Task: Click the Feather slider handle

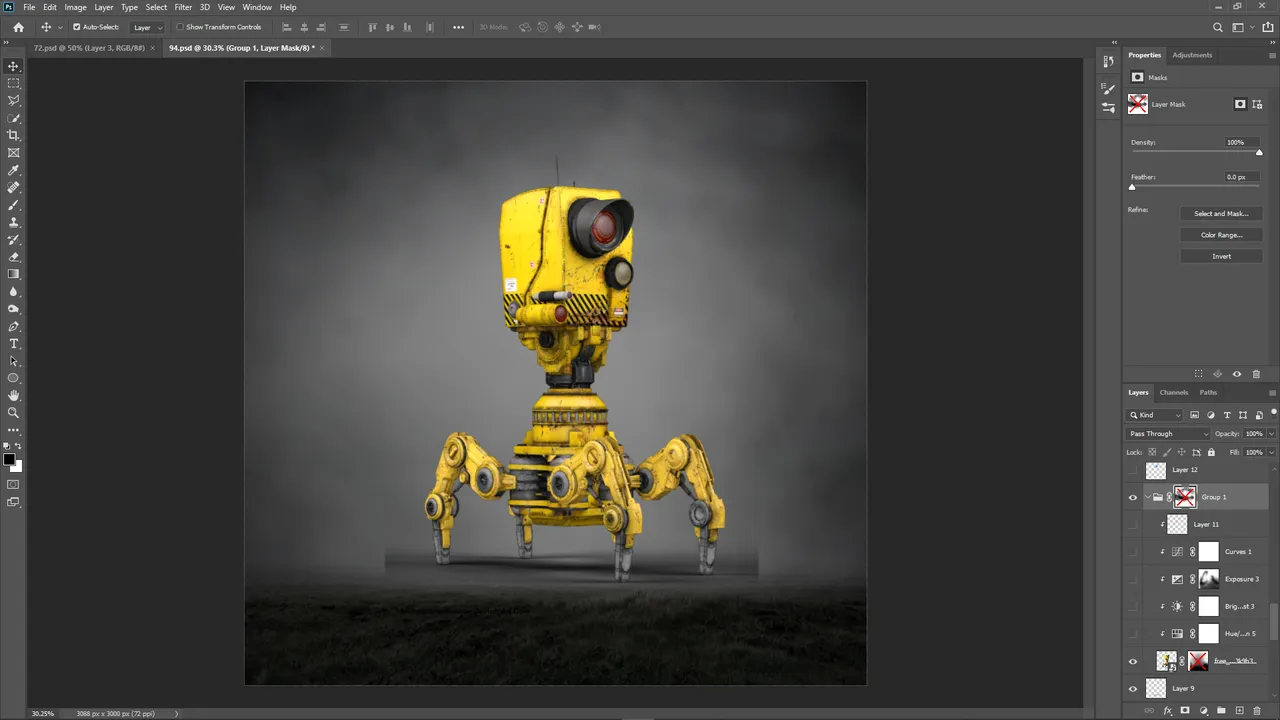Action: pyautogui.click(x=1132, y=187)
